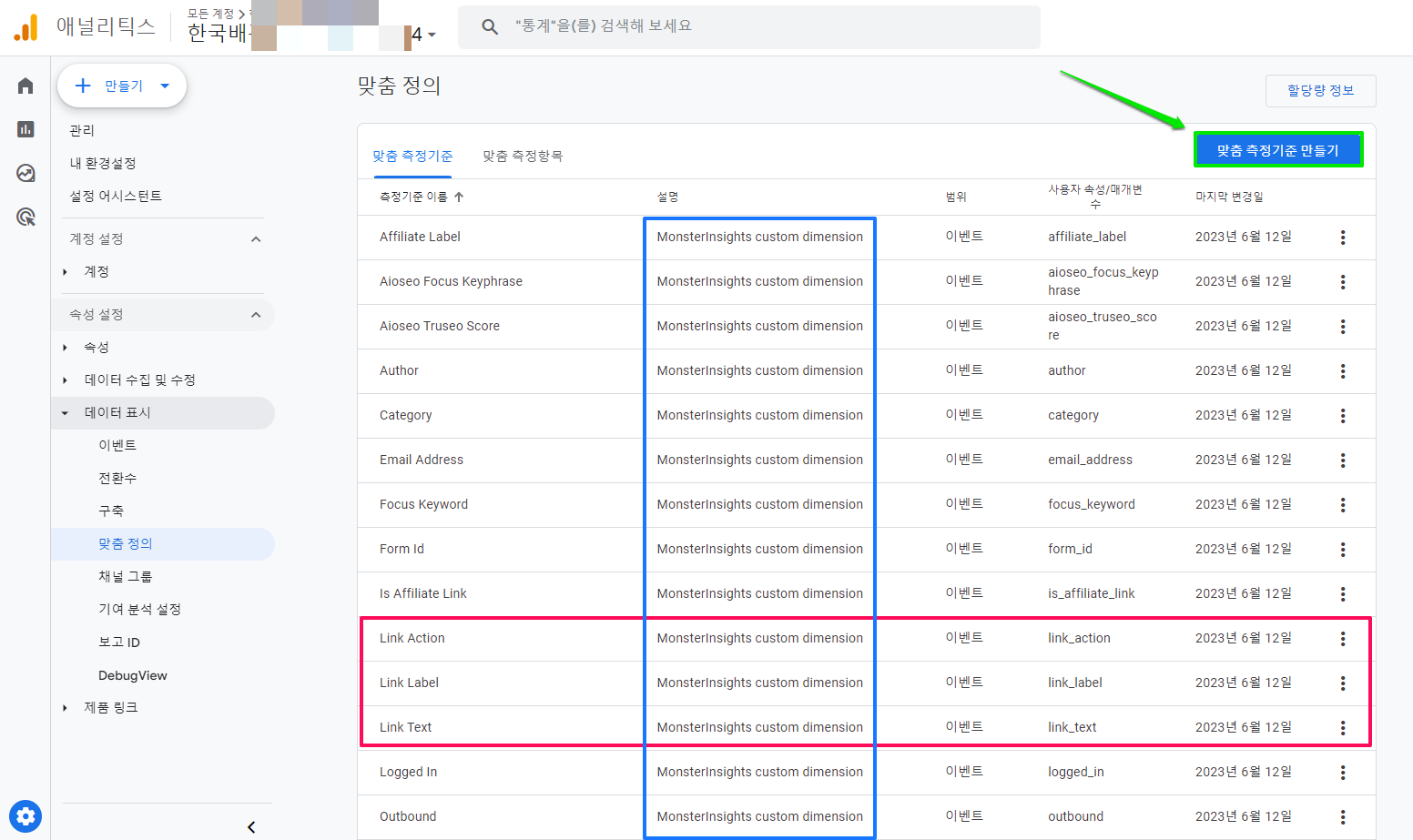1413x840 pixels.
Task: Open 이벤트 in the side menu
Action: click(117, 445)
